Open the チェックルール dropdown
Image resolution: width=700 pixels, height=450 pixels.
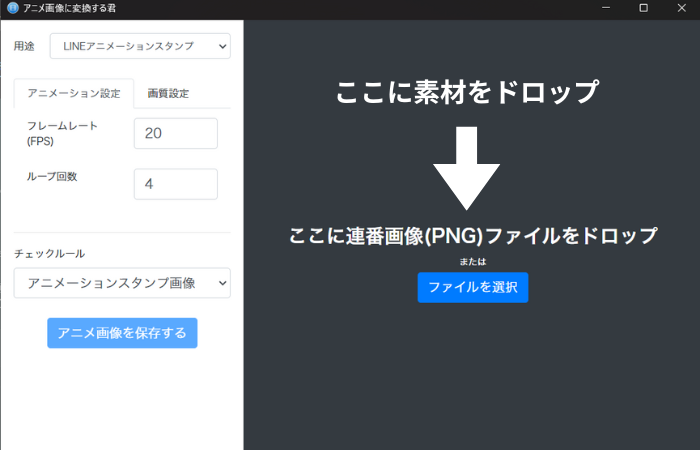click(122, 283)
